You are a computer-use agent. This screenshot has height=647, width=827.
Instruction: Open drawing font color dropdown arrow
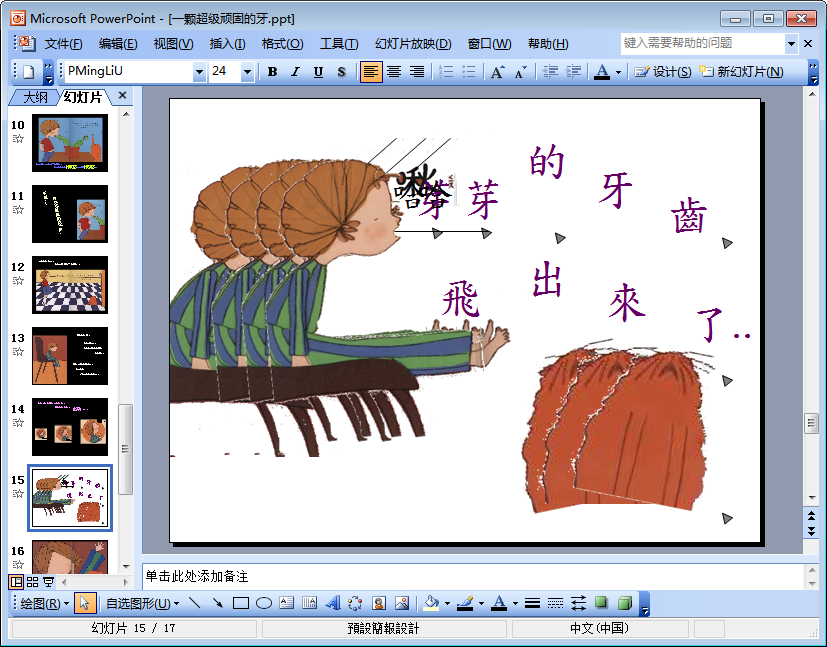pyautogui.click(x=515, y=603)
